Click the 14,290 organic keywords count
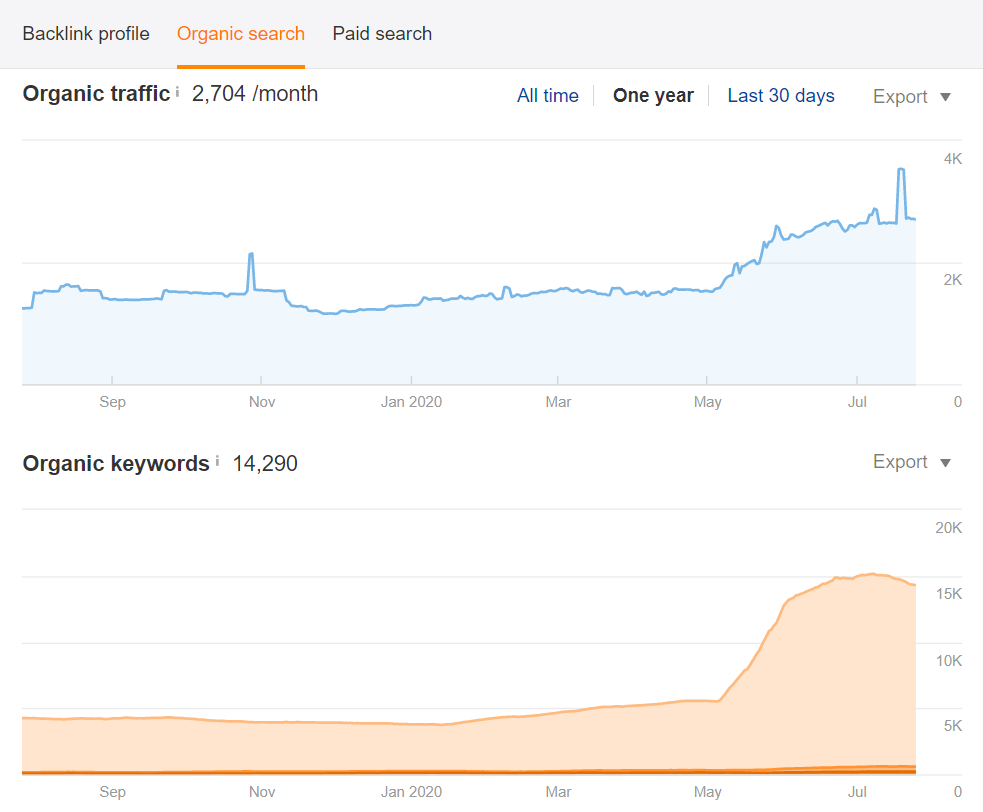 point(265,463)
